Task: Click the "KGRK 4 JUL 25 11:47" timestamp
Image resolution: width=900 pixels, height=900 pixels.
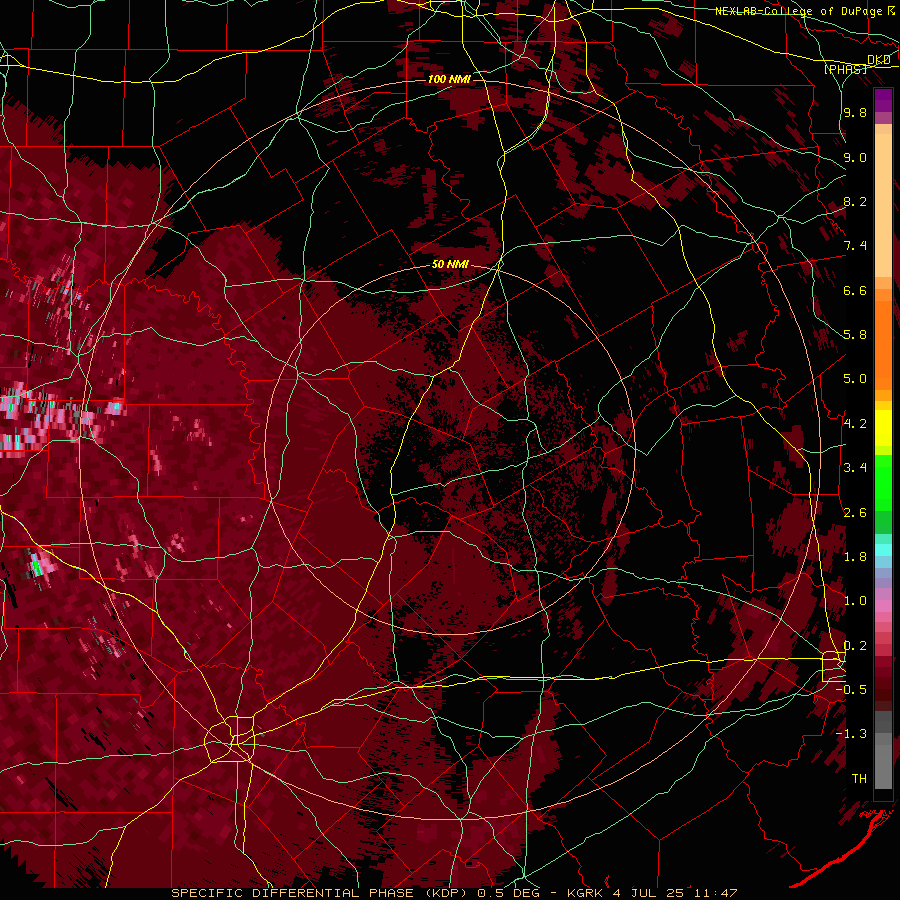Action: pos(652,893)
